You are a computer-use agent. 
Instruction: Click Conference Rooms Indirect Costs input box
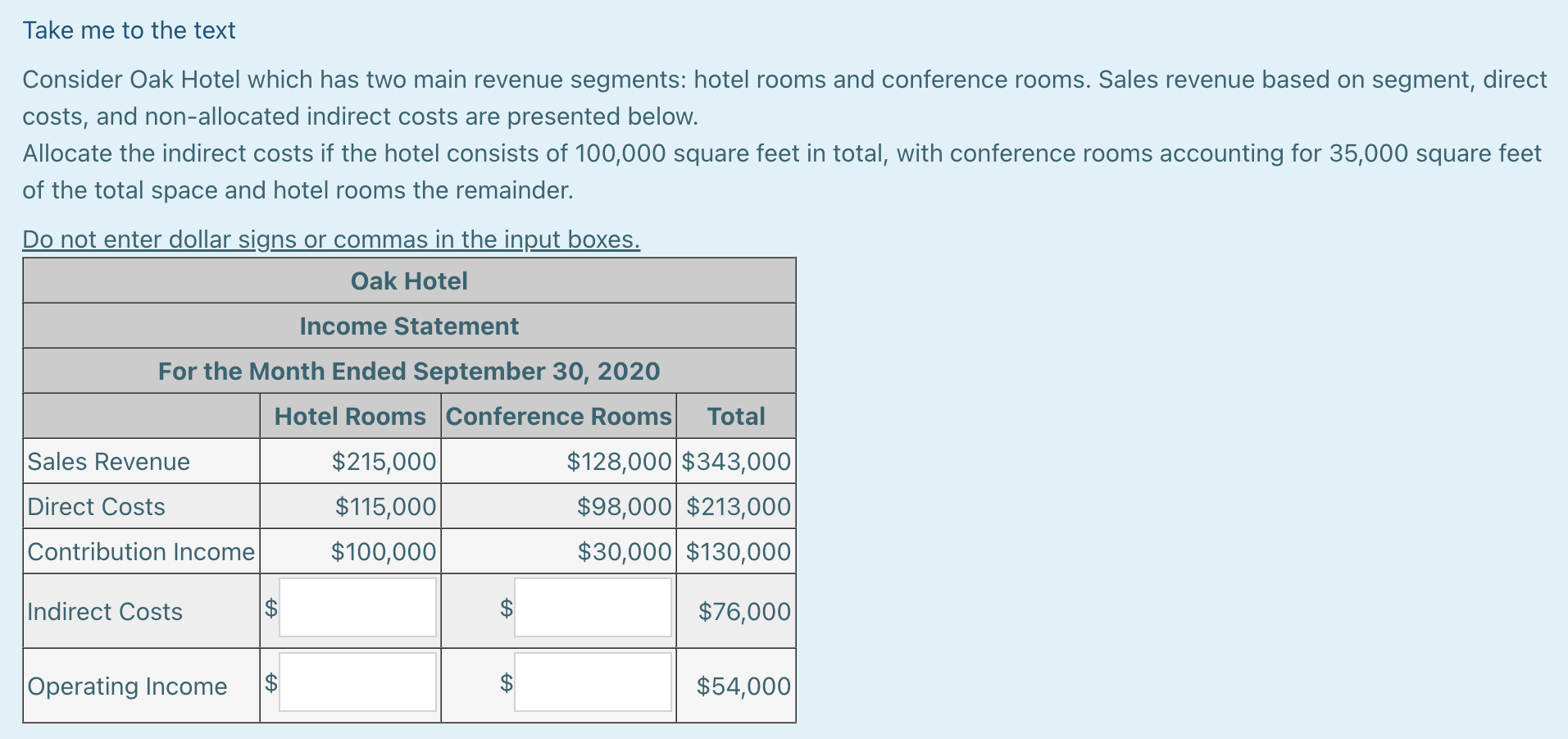(x=593, y=608)
